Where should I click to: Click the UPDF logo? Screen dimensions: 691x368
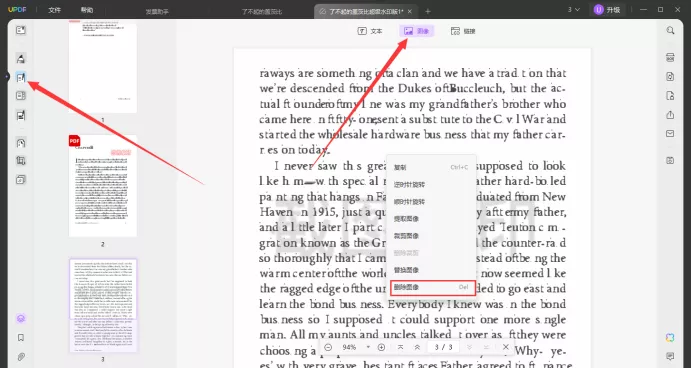coord(17,10)
